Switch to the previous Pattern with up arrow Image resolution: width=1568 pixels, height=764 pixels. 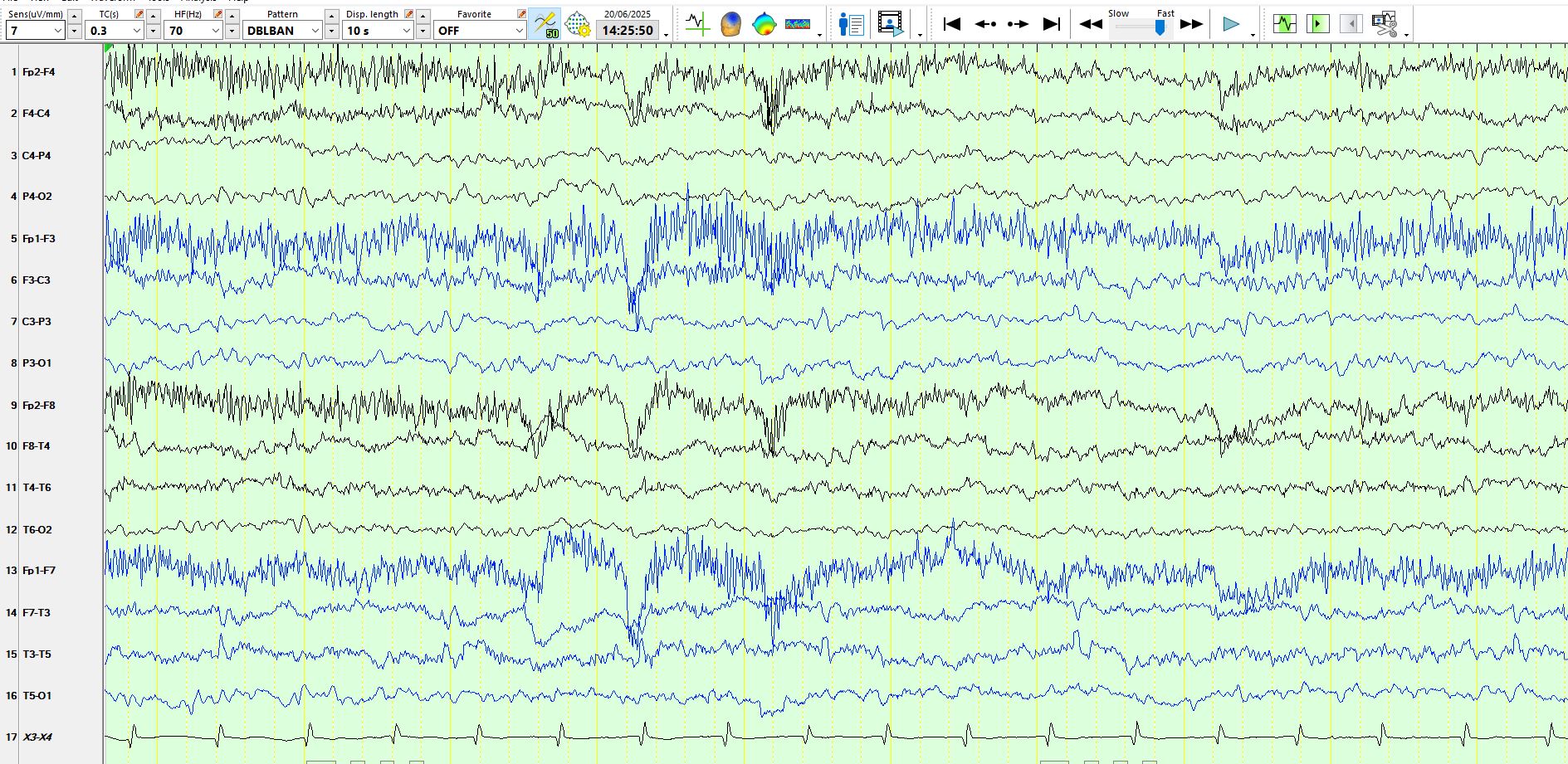(331, 16)
